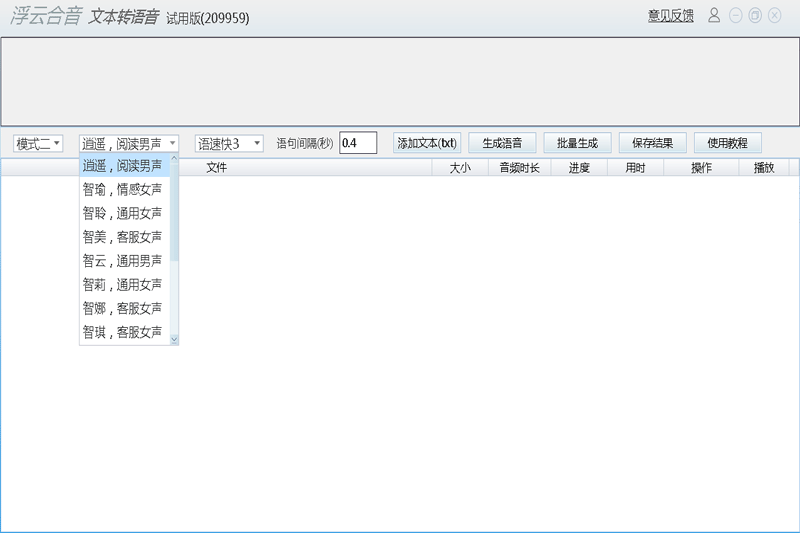Click the 语句间隔 input field showing 0.4
Image resolution: width=800 pixels, height=533 pixels.
tap(358, 143)
